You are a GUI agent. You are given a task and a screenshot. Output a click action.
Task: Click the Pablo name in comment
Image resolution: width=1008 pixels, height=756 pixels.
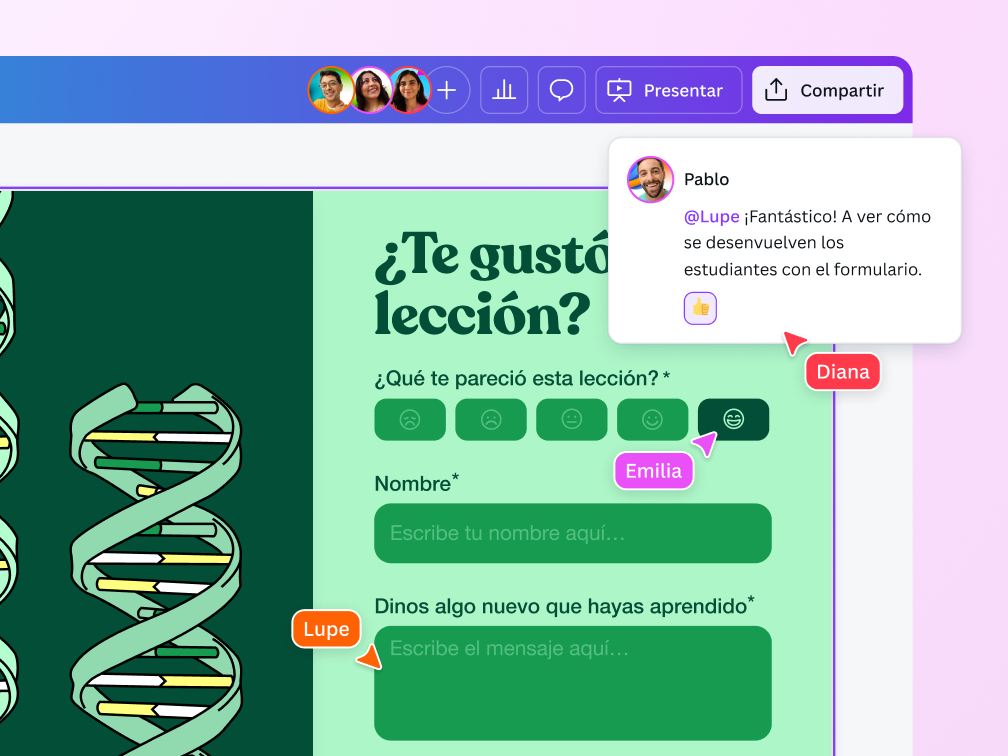706,179
